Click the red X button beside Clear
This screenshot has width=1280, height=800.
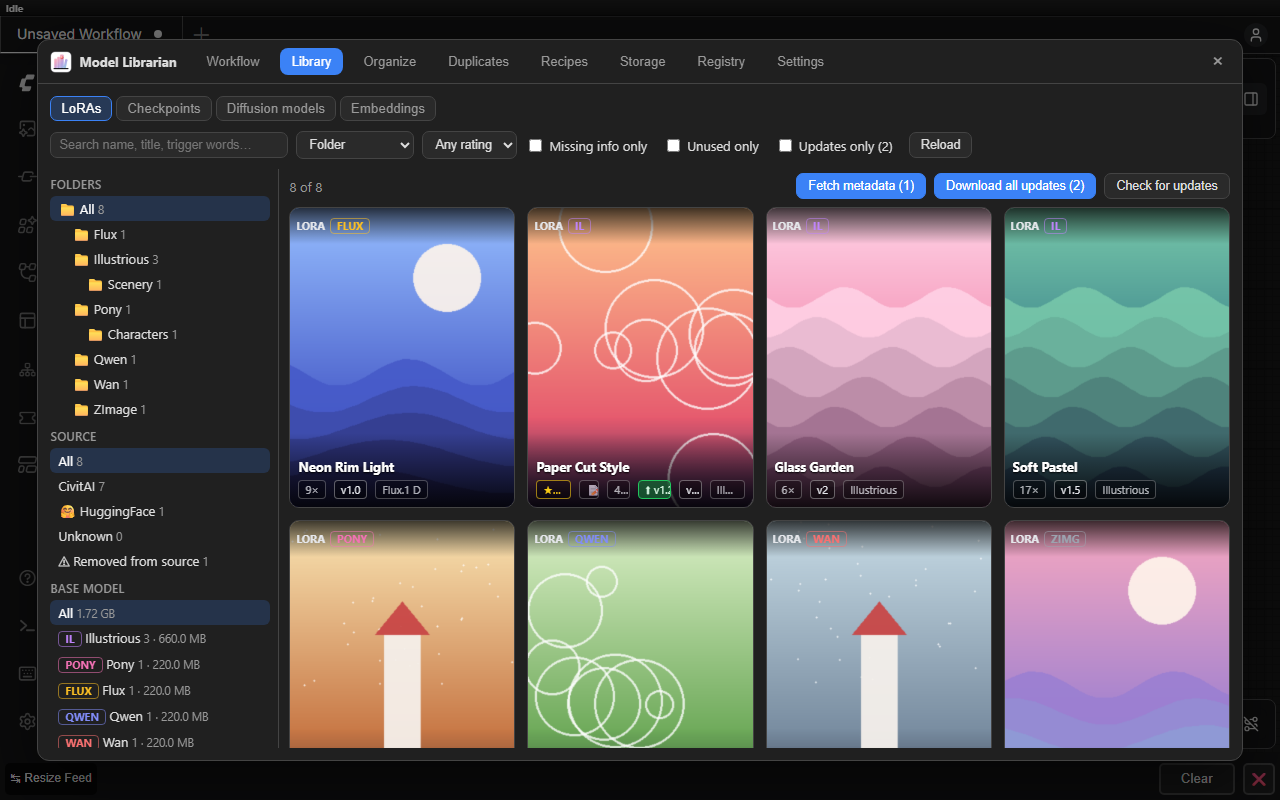(1260, 778)
